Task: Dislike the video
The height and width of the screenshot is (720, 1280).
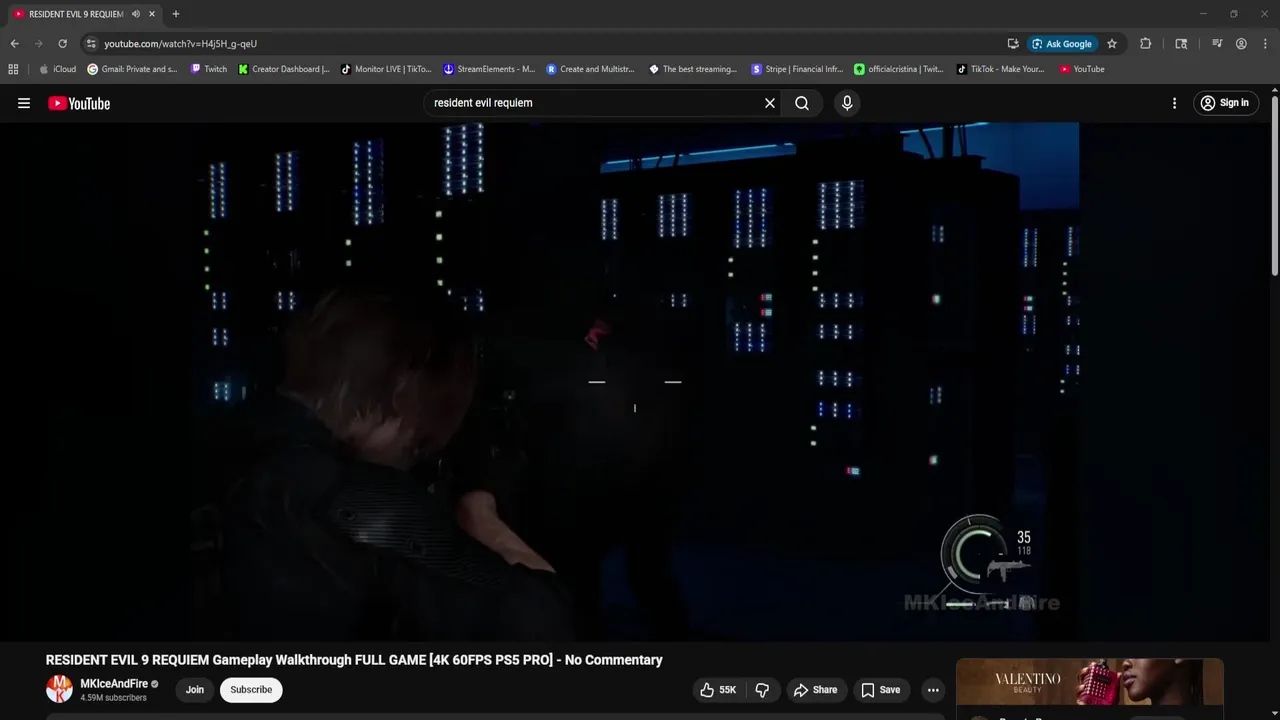Action: click(762, 690)
